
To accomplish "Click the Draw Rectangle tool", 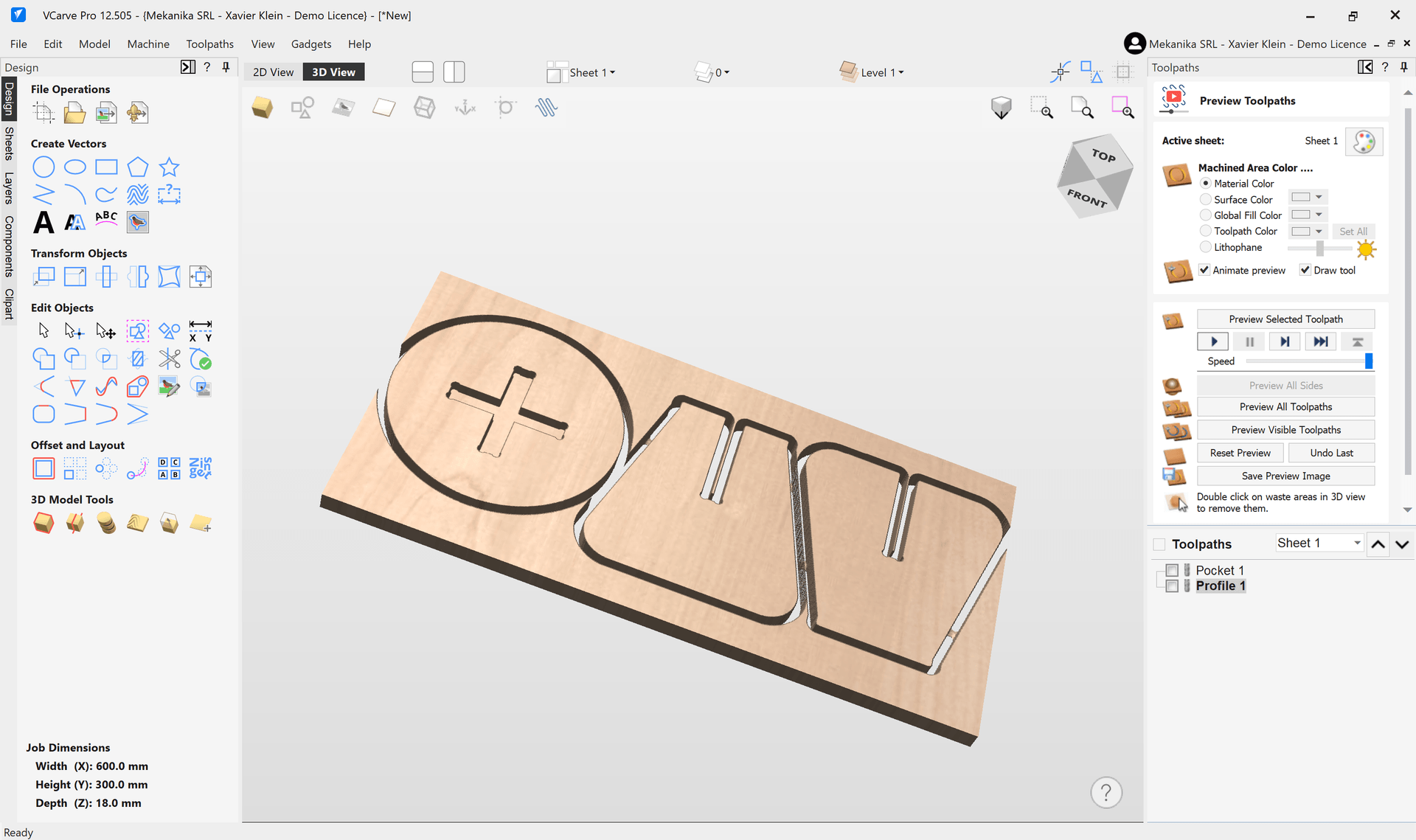I will [106, 167].
